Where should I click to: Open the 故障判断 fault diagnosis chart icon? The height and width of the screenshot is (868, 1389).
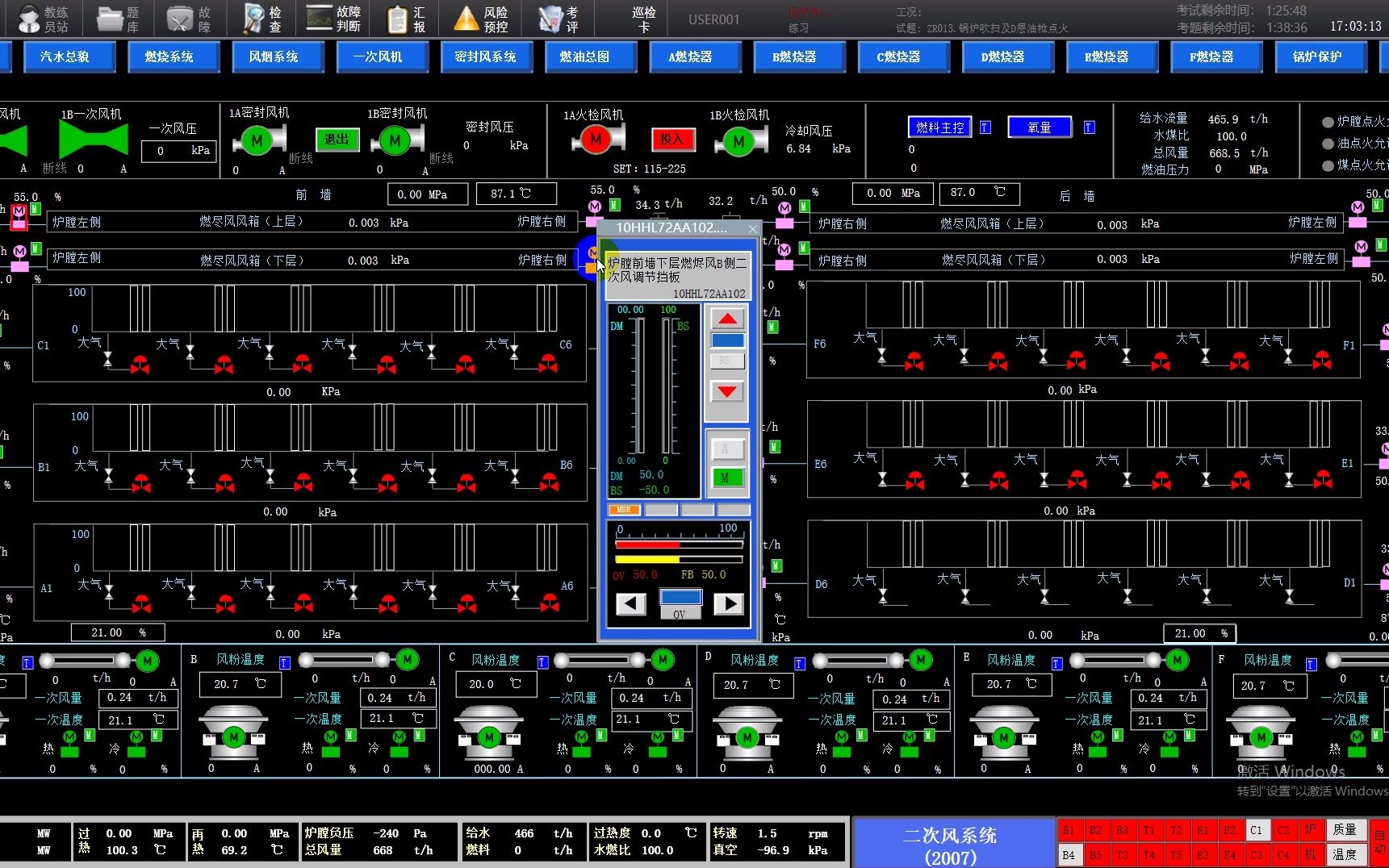[320, 18]
